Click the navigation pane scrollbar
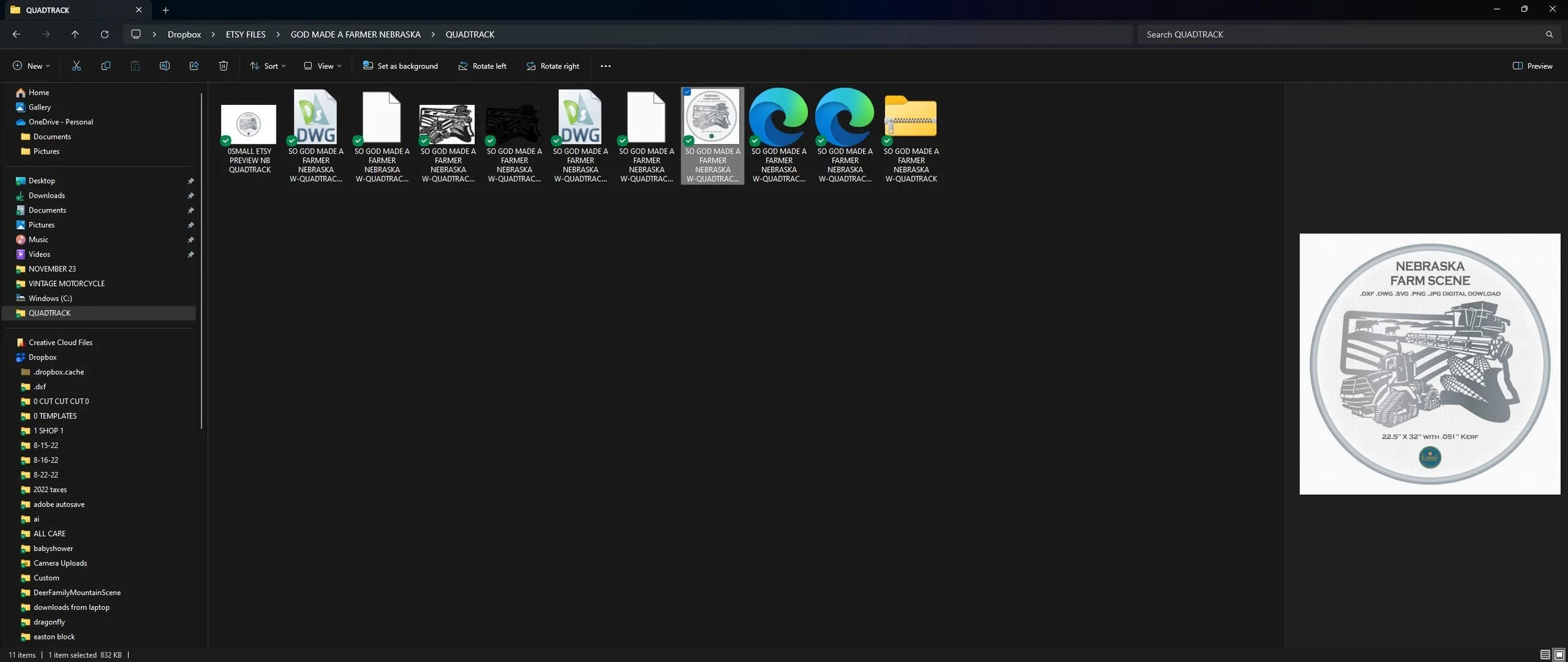The width and height of the screenshot is (1568, 662). (x=201, y=261)
